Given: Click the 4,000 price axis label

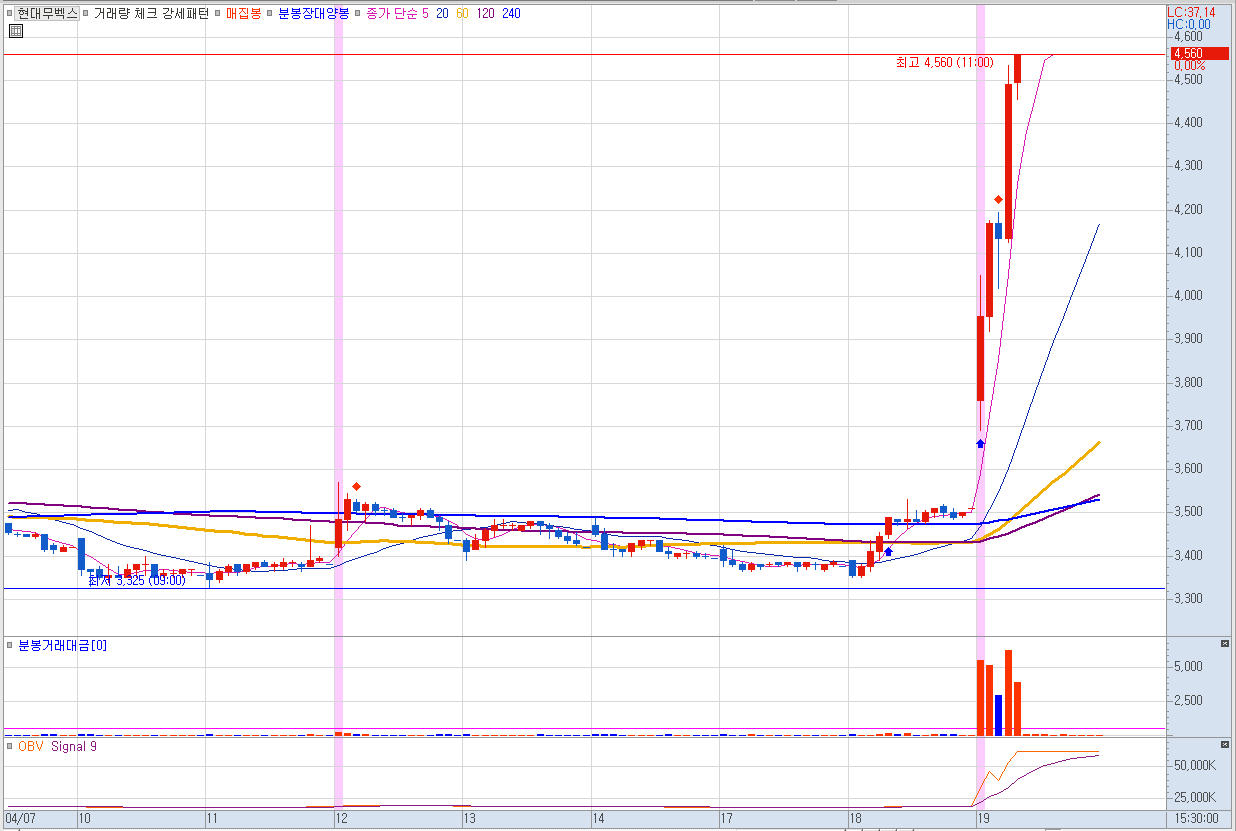Looking at the screenshot, I should pos(1188,295).
